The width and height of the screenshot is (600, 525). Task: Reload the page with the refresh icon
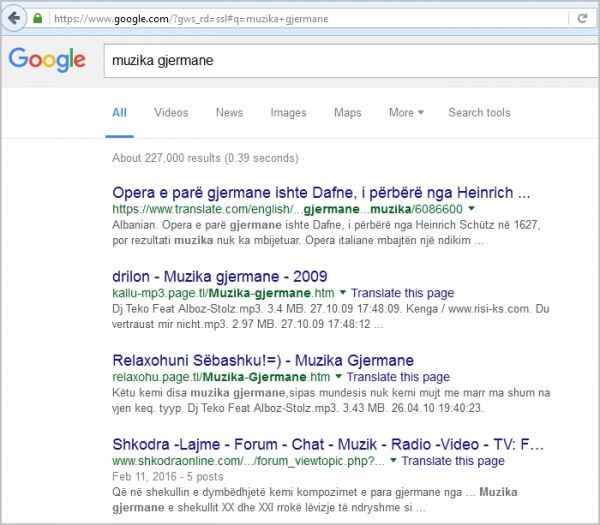pos(582,18)
